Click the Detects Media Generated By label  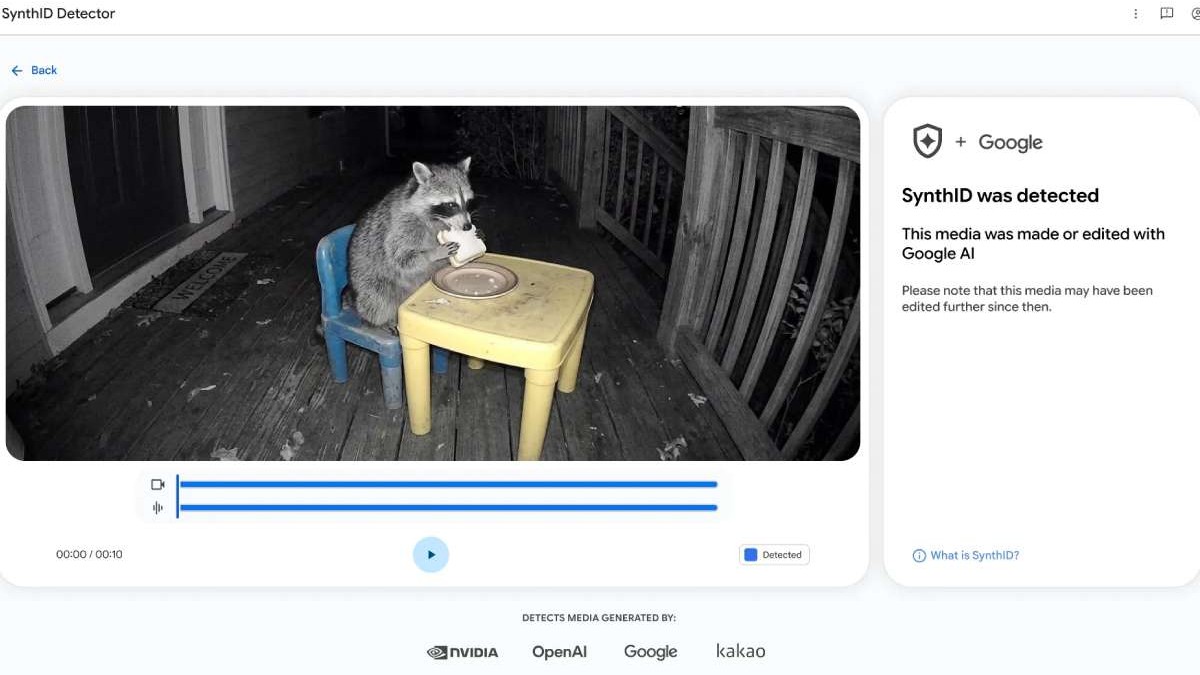click(x=599, y=618)
